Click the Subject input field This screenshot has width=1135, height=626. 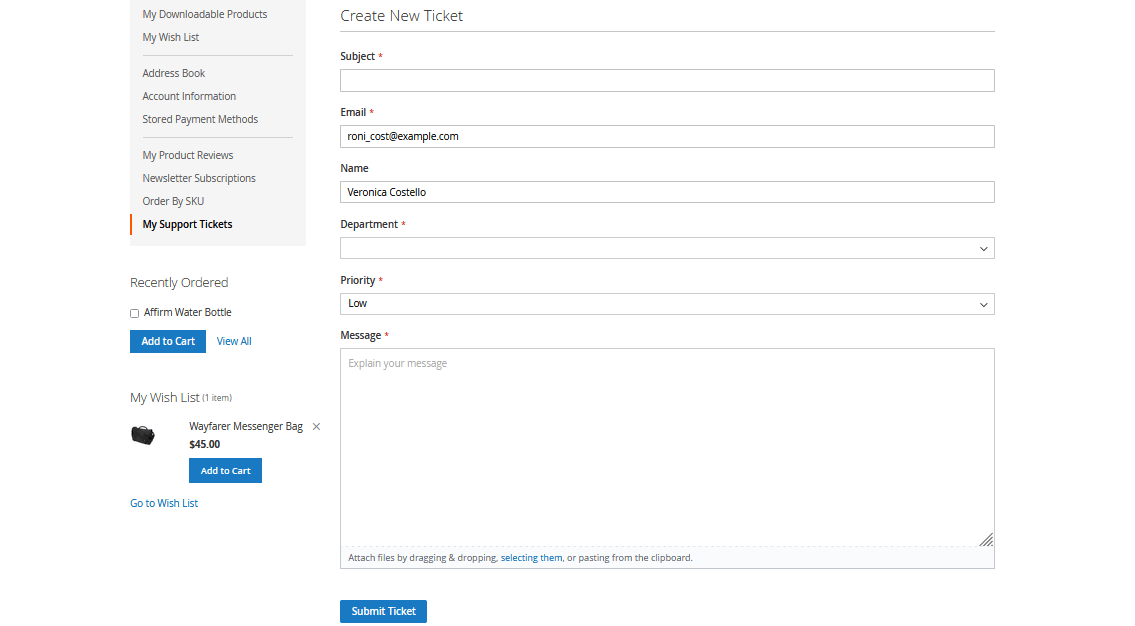tap(667, 81)
